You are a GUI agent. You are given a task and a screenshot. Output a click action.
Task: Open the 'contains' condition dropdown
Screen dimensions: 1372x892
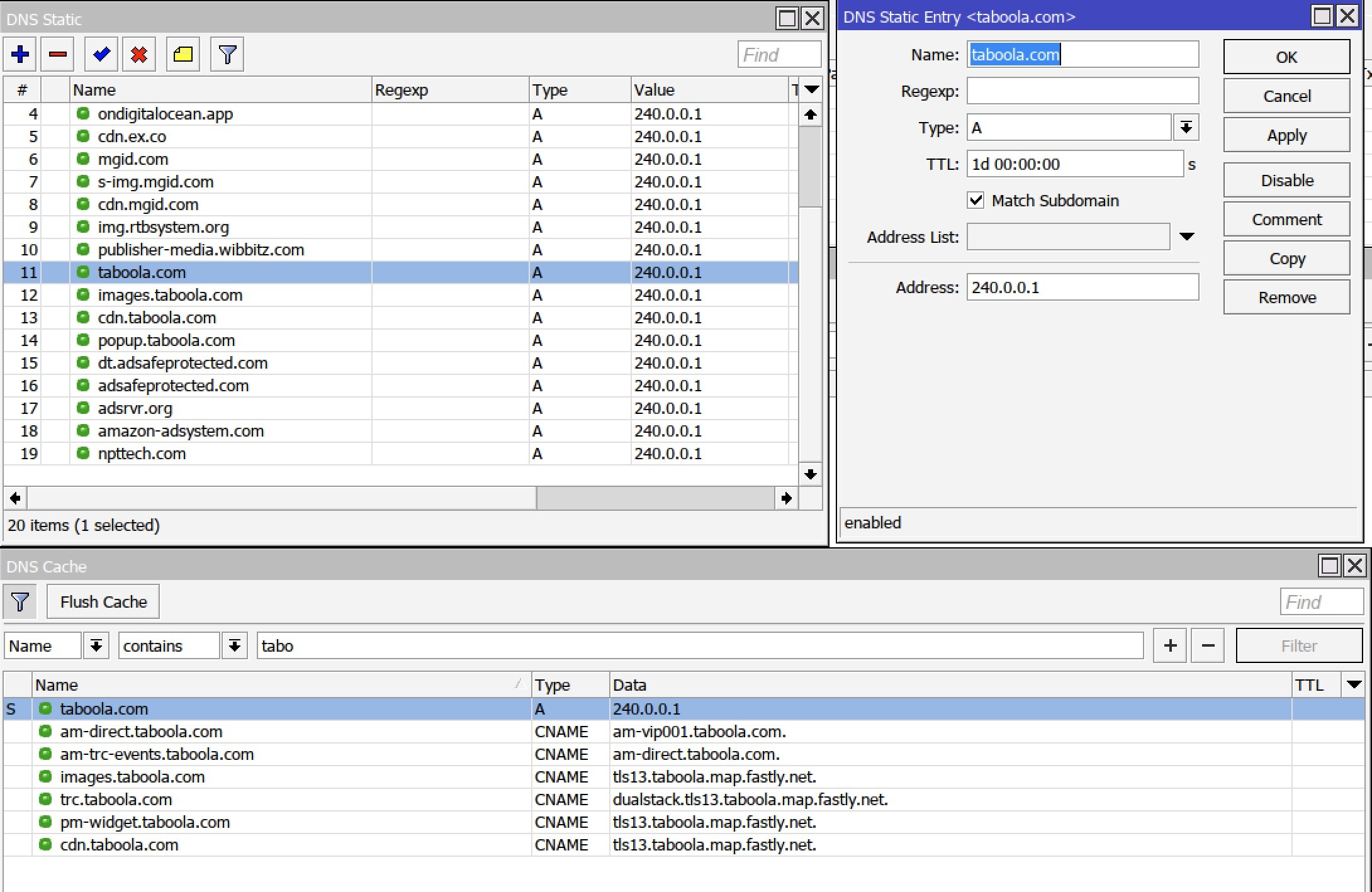pyautogui.click(x=234, y=645)
